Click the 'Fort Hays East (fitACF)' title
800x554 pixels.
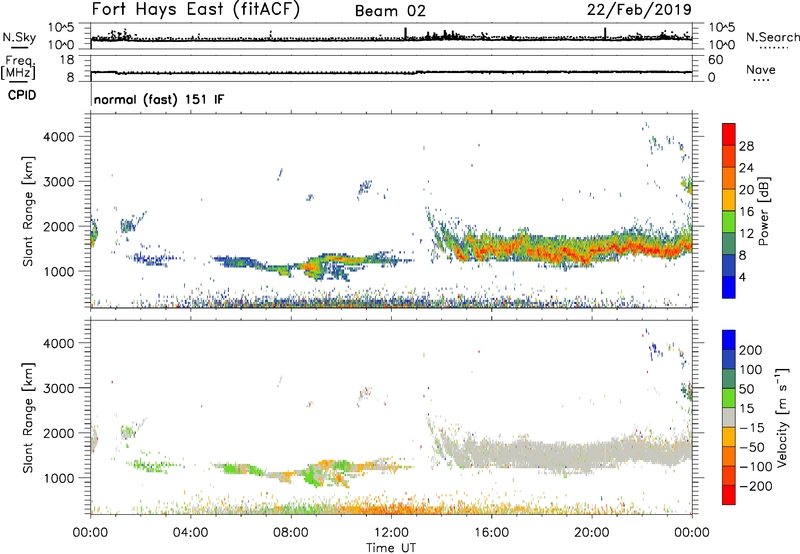195,9
